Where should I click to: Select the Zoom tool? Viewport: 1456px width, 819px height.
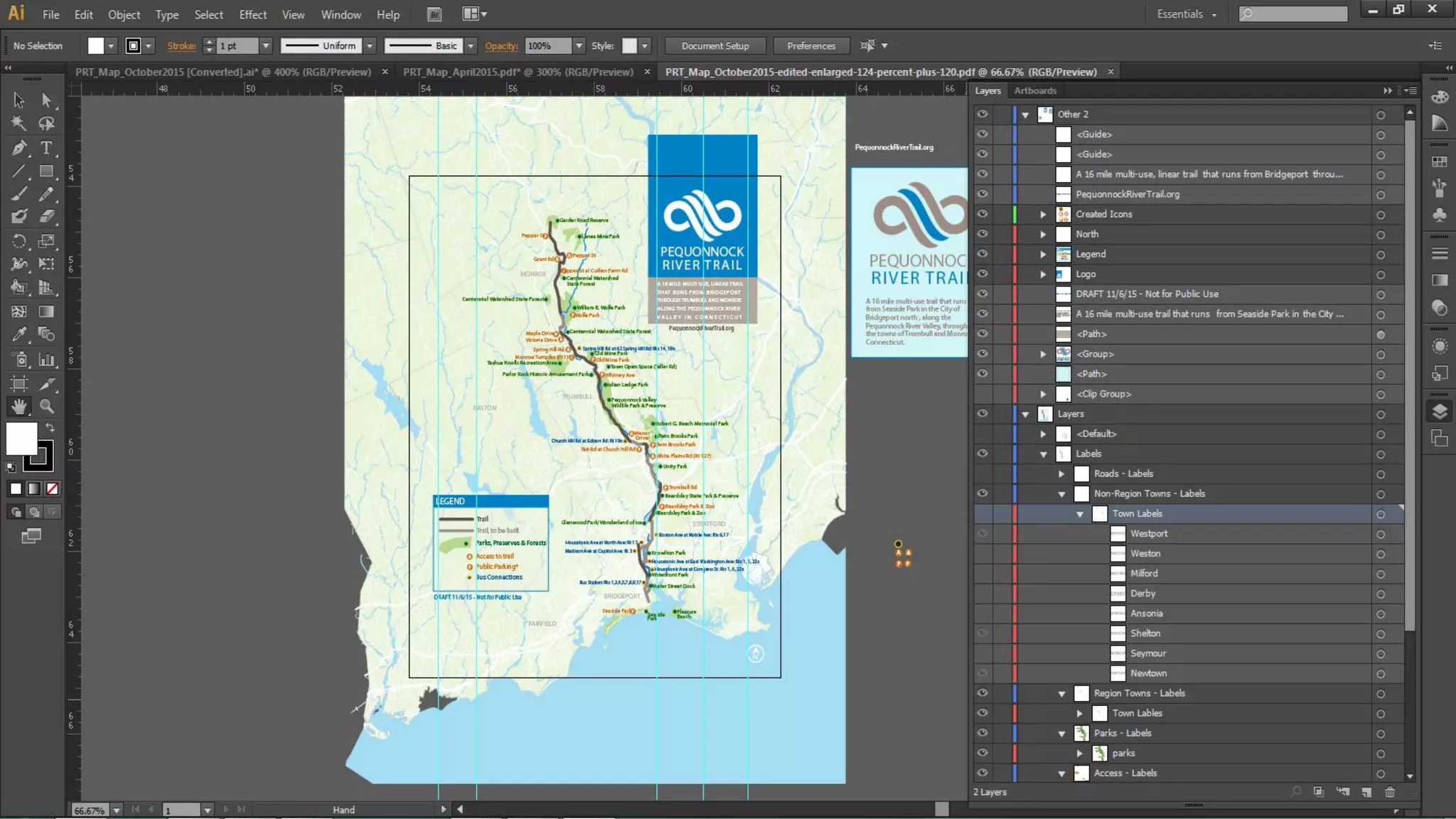coord(46,407)
